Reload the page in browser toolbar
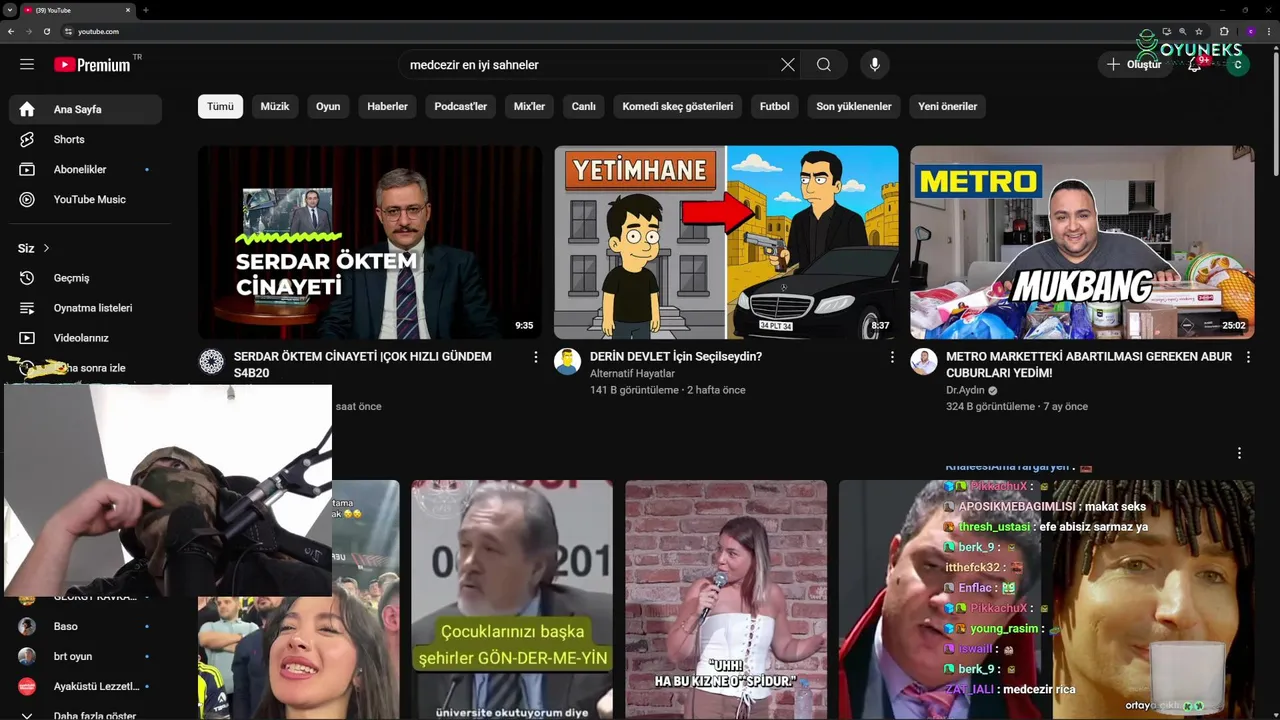Screen dimensions: 1280x720 (47, 31)
